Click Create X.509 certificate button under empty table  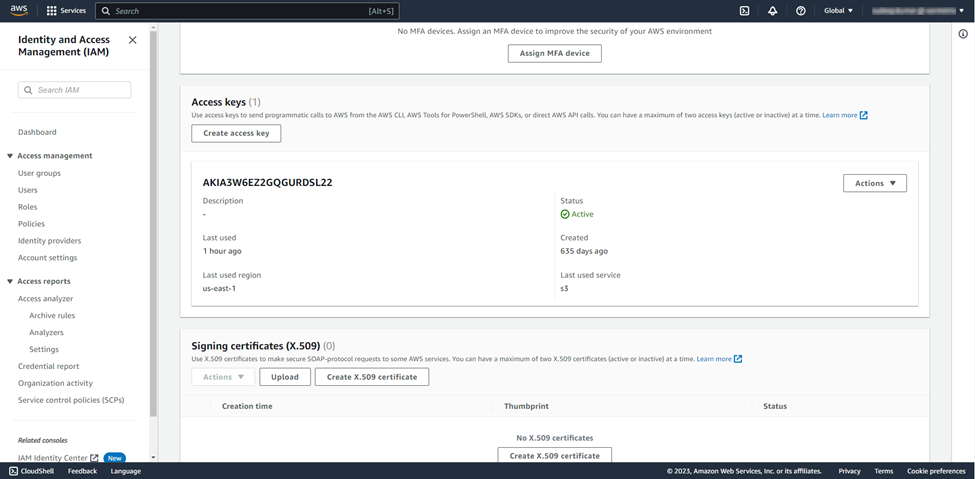click(x=555, y=455)
